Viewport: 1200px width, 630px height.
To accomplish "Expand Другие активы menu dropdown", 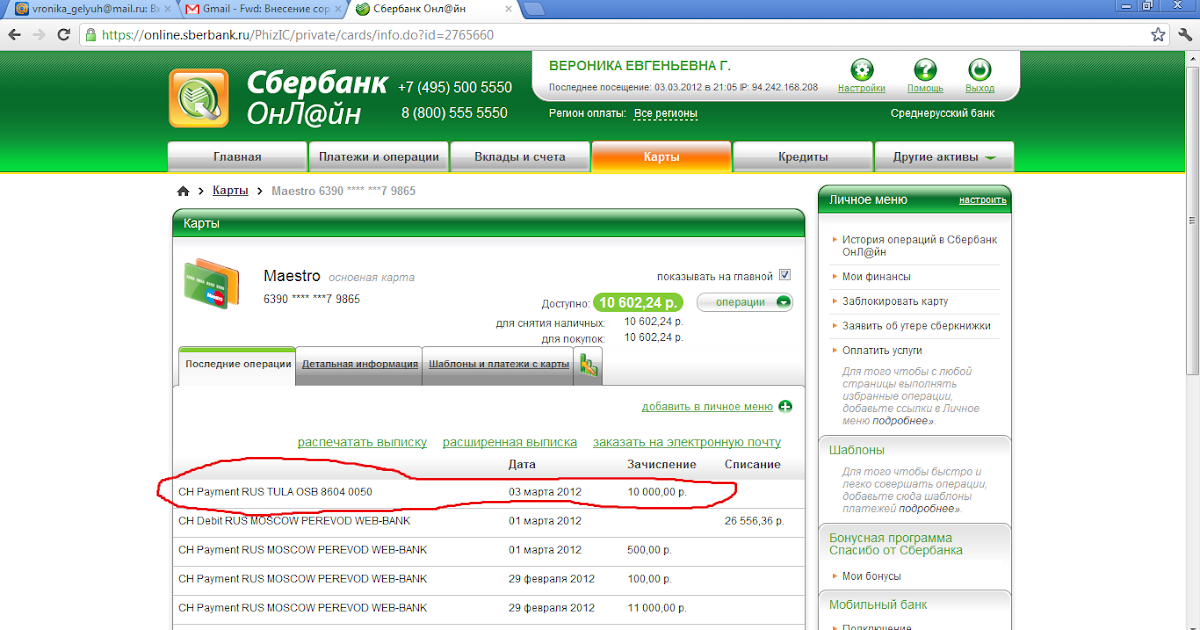I will coord(944,157).
